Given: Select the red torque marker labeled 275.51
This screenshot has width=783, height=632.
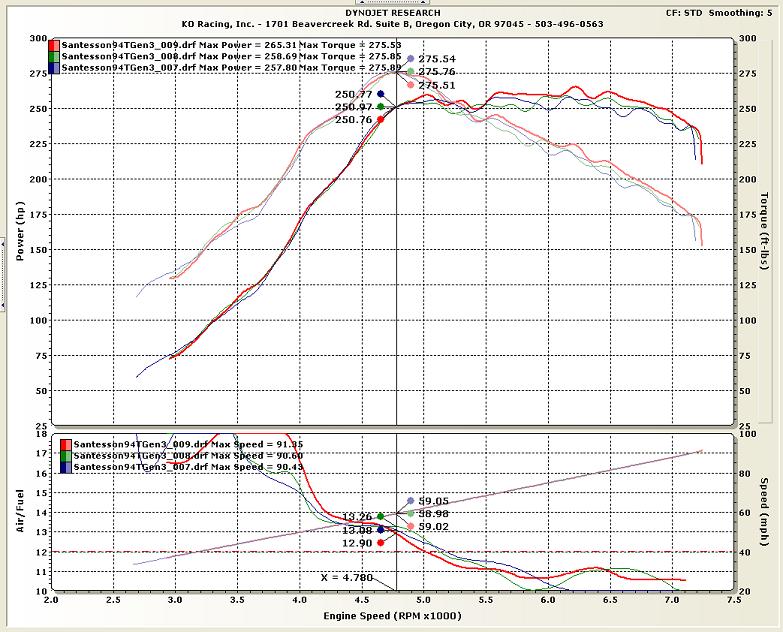Looking at the screenshot, I should tap(410, 85).
